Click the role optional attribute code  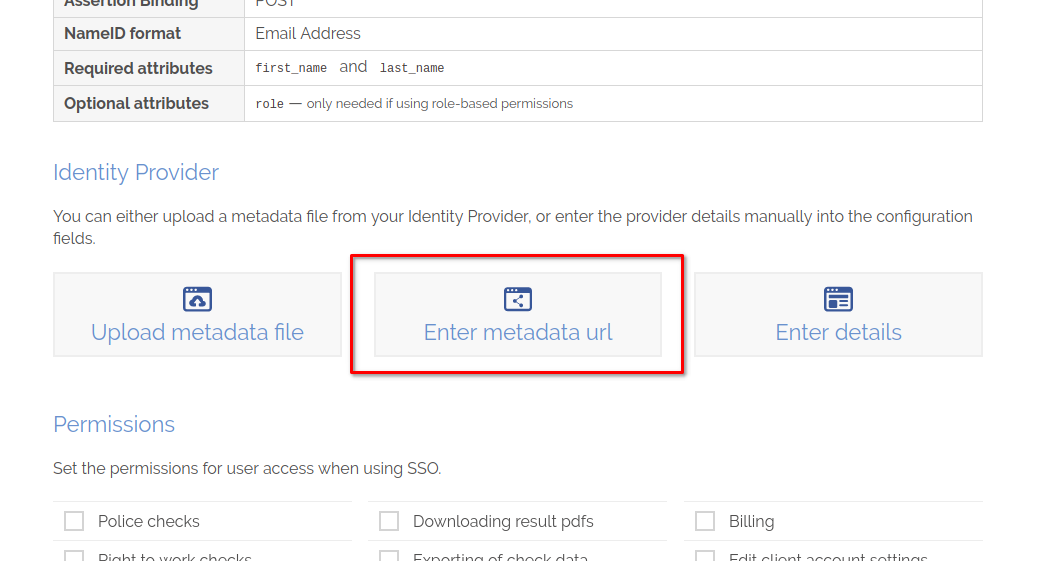point(270,104)
